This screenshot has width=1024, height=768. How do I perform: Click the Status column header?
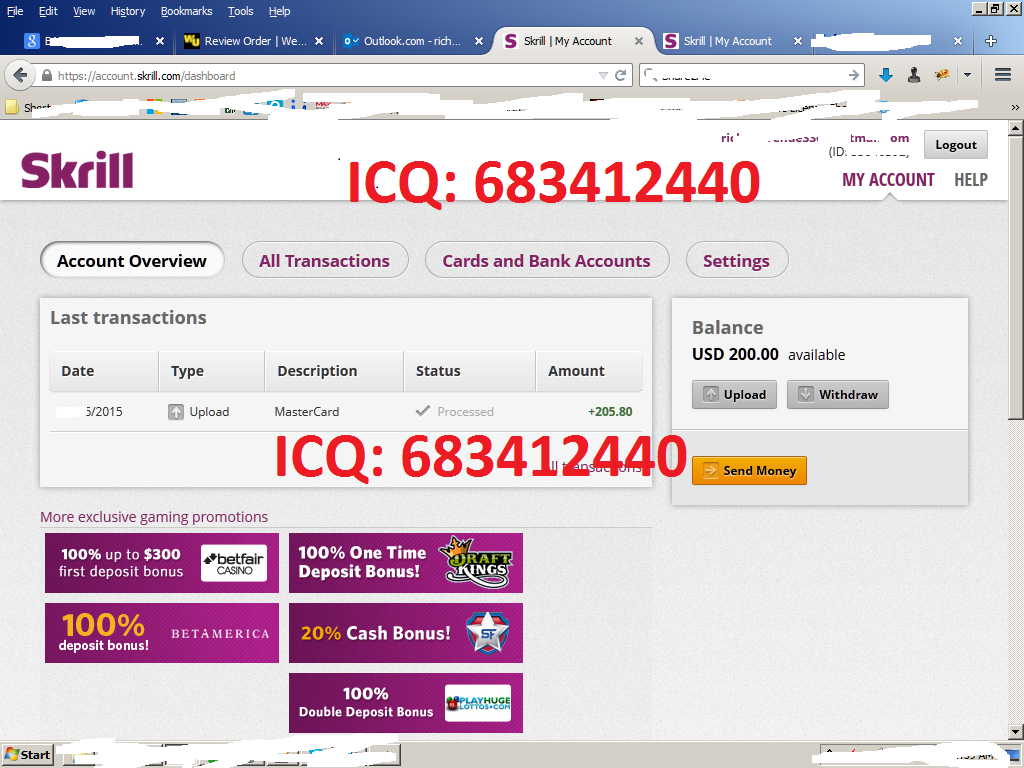[470, 371]
